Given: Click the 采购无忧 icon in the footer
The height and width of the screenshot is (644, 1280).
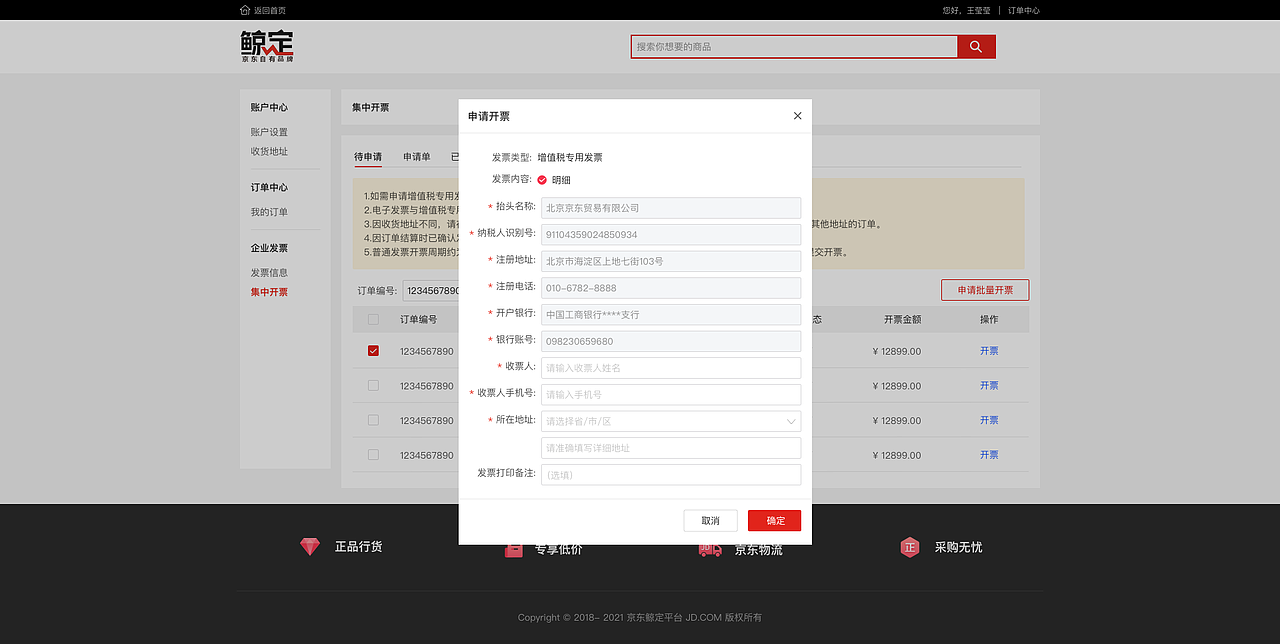Looking at the screenshot, I should click(x=910, y=546).
